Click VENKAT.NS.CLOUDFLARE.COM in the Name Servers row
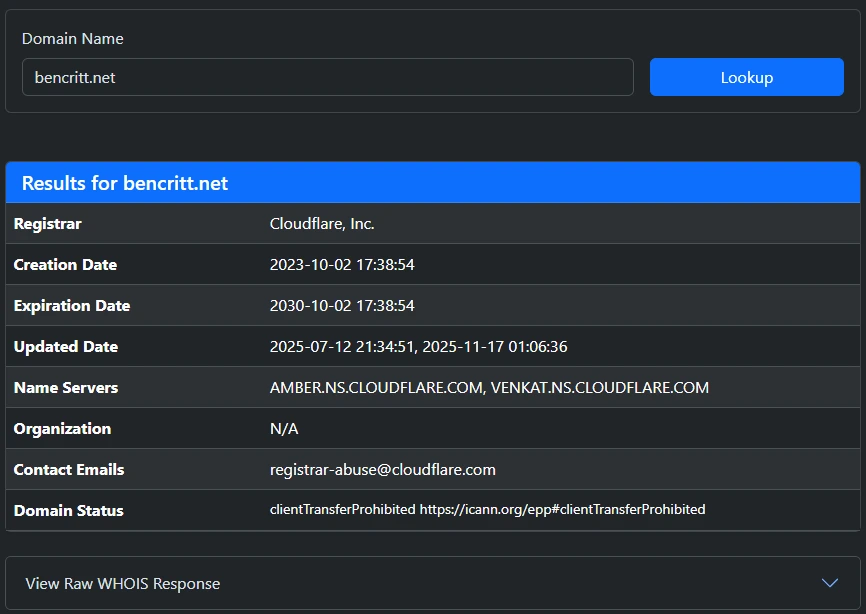The image size is (866, 614). pyautogui.click(x=601, y=387)
